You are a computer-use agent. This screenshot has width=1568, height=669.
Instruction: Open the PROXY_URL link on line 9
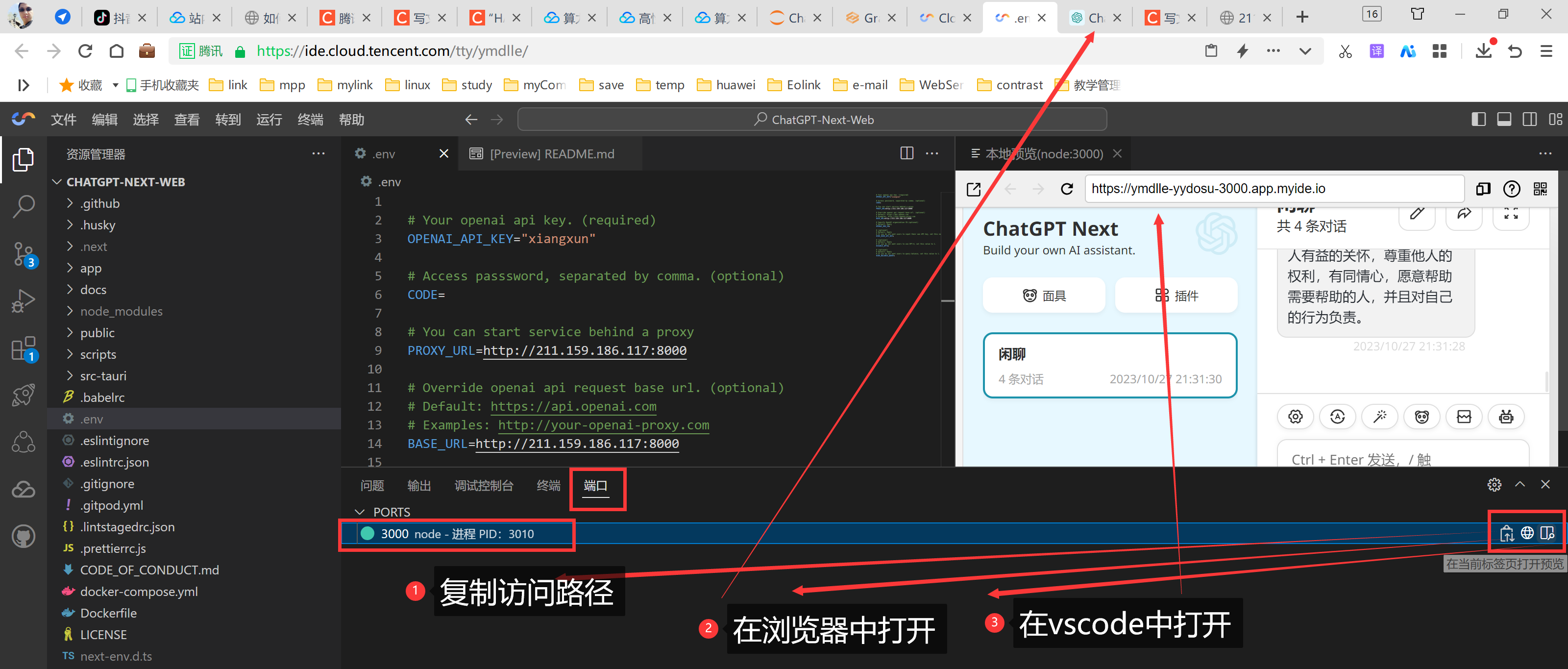(585, 350)
